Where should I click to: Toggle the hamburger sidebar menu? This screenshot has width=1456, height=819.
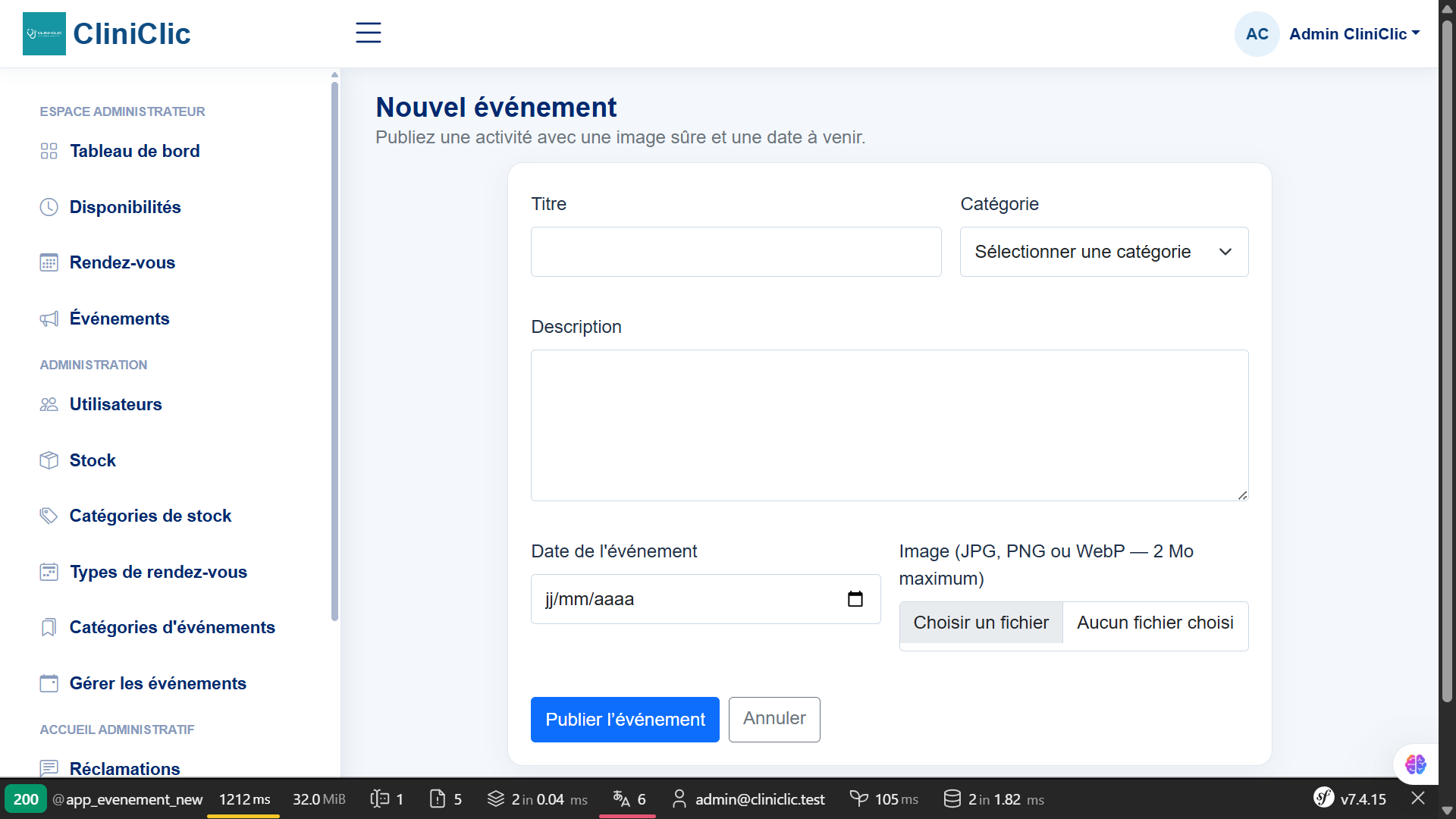point(369,33)
